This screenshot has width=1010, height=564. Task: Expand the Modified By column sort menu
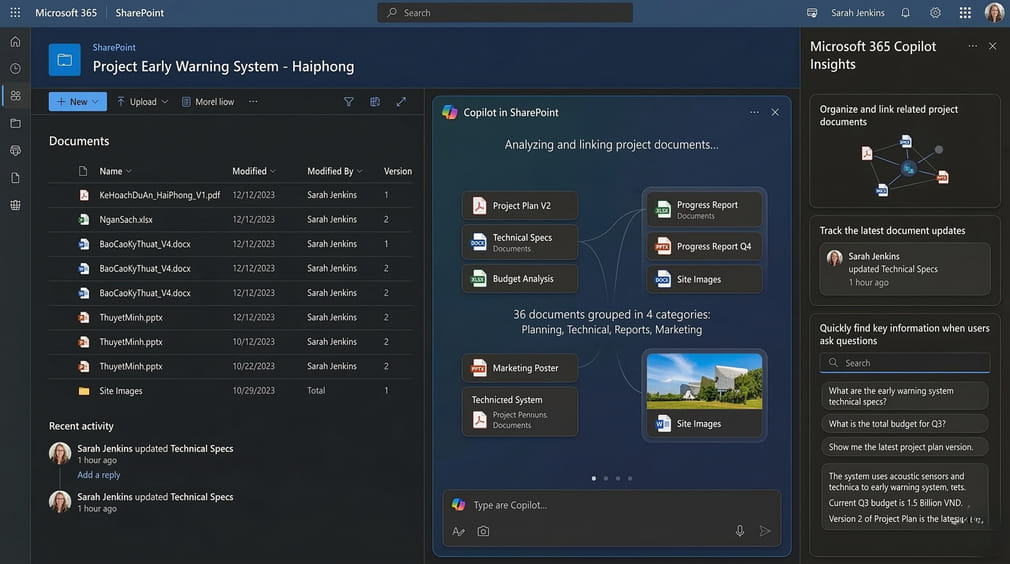point(359,171)
